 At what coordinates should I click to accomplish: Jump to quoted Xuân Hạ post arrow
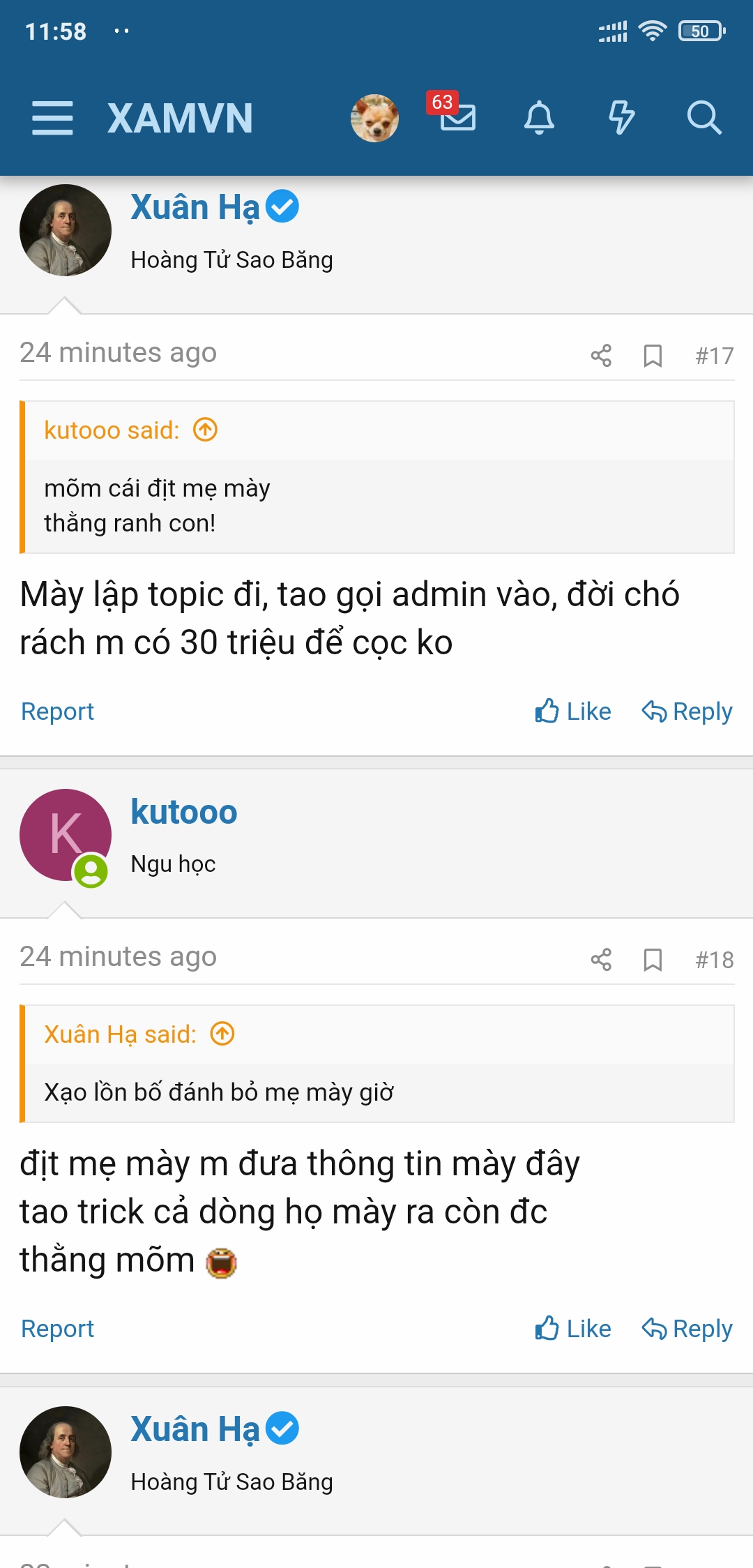222,1034
